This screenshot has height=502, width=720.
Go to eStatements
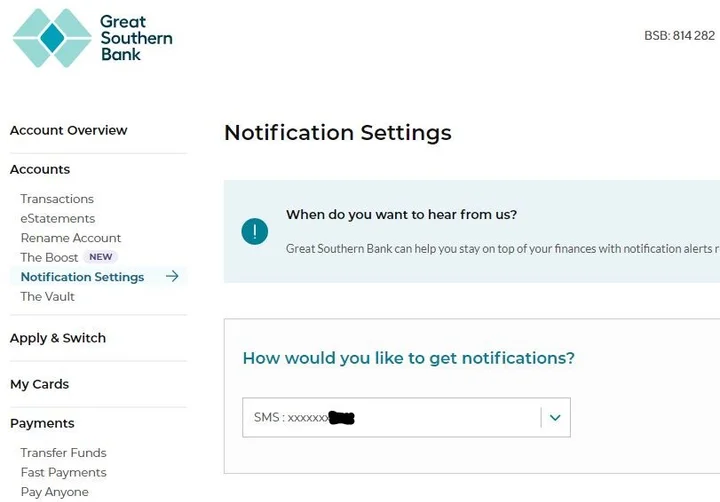point(58,218)
